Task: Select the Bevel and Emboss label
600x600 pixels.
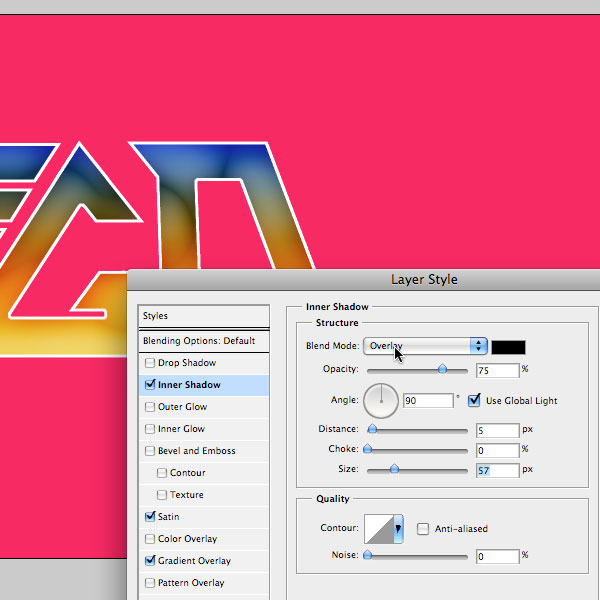Action: click(x=197, y=451)
